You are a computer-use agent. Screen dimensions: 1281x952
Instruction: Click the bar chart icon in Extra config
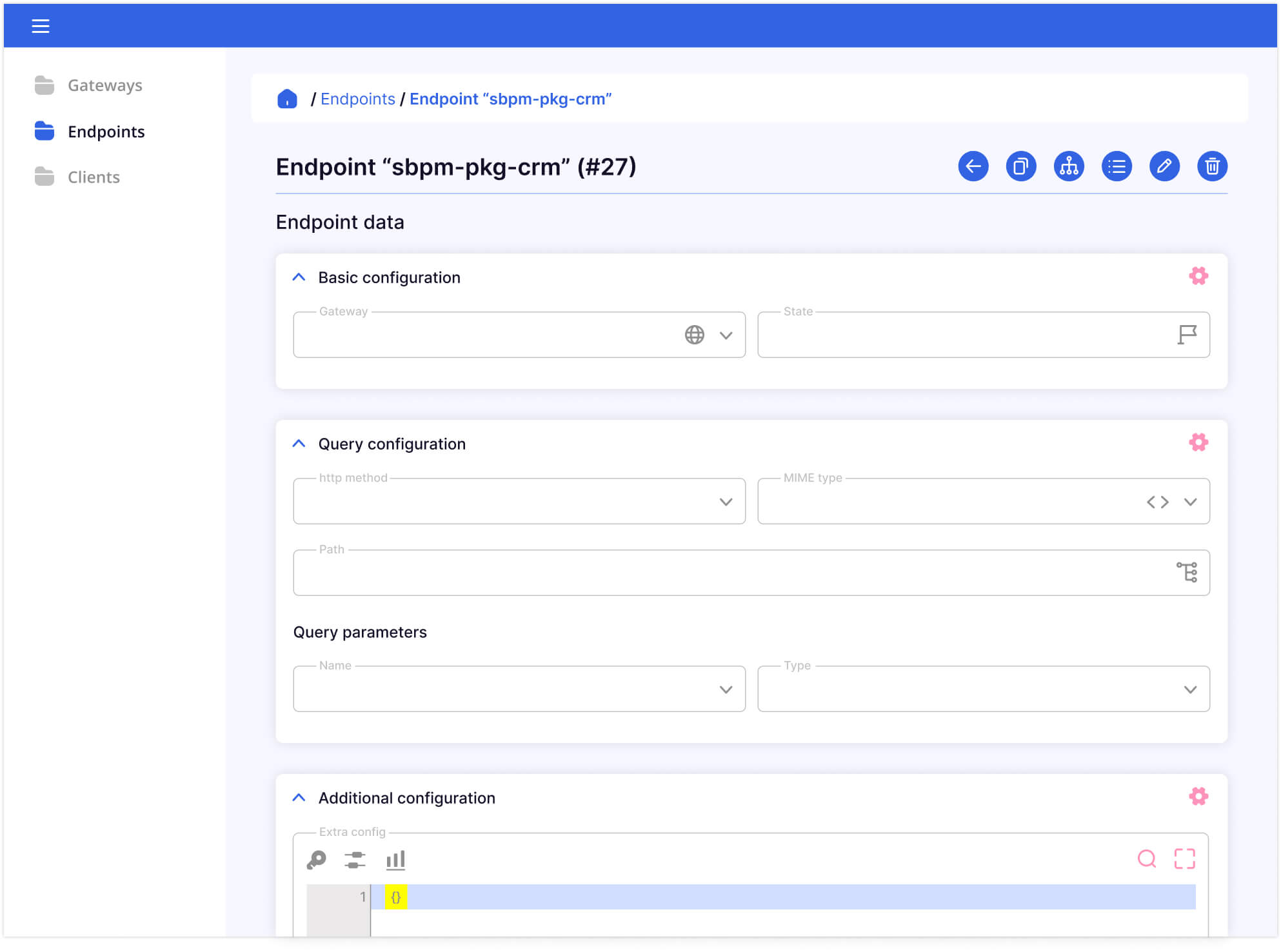(395, 859)
